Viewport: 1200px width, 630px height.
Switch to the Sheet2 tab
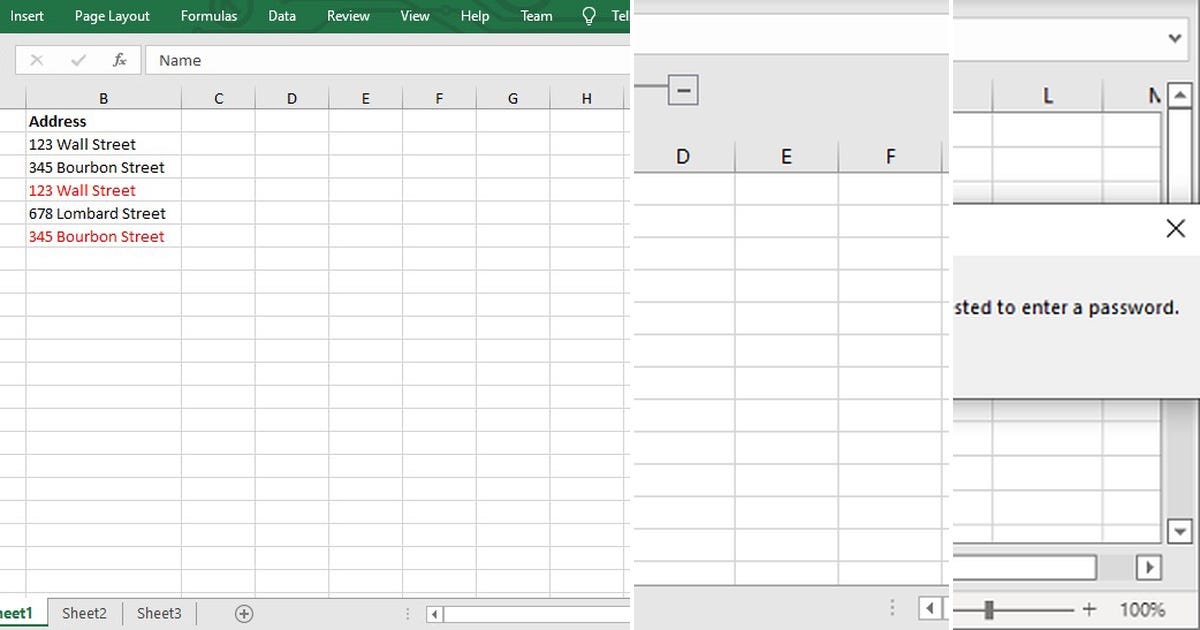tap(84, 613)
